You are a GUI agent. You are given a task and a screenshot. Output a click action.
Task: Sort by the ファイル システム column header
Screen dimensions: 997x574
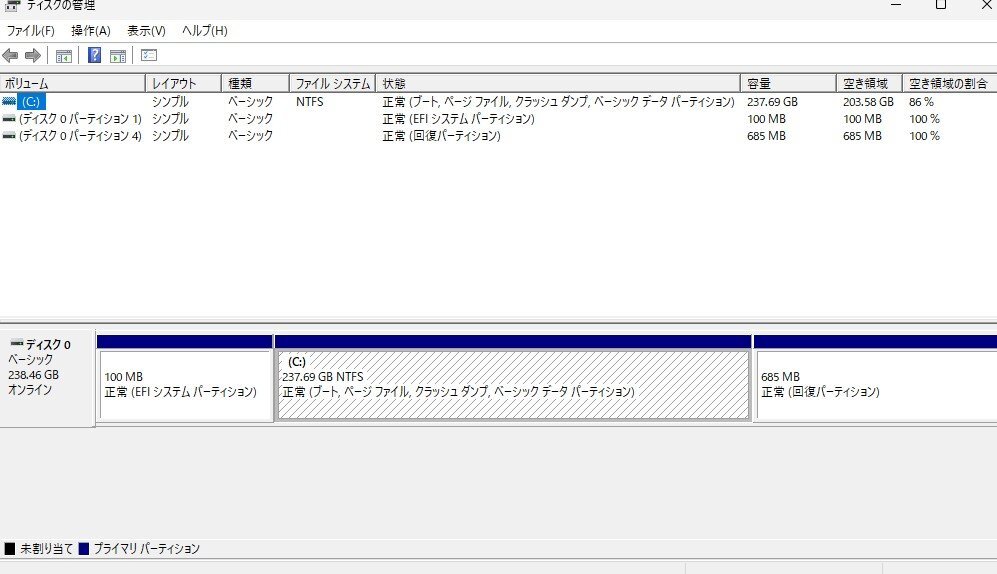pyautogui.click(x=332, y=83)
